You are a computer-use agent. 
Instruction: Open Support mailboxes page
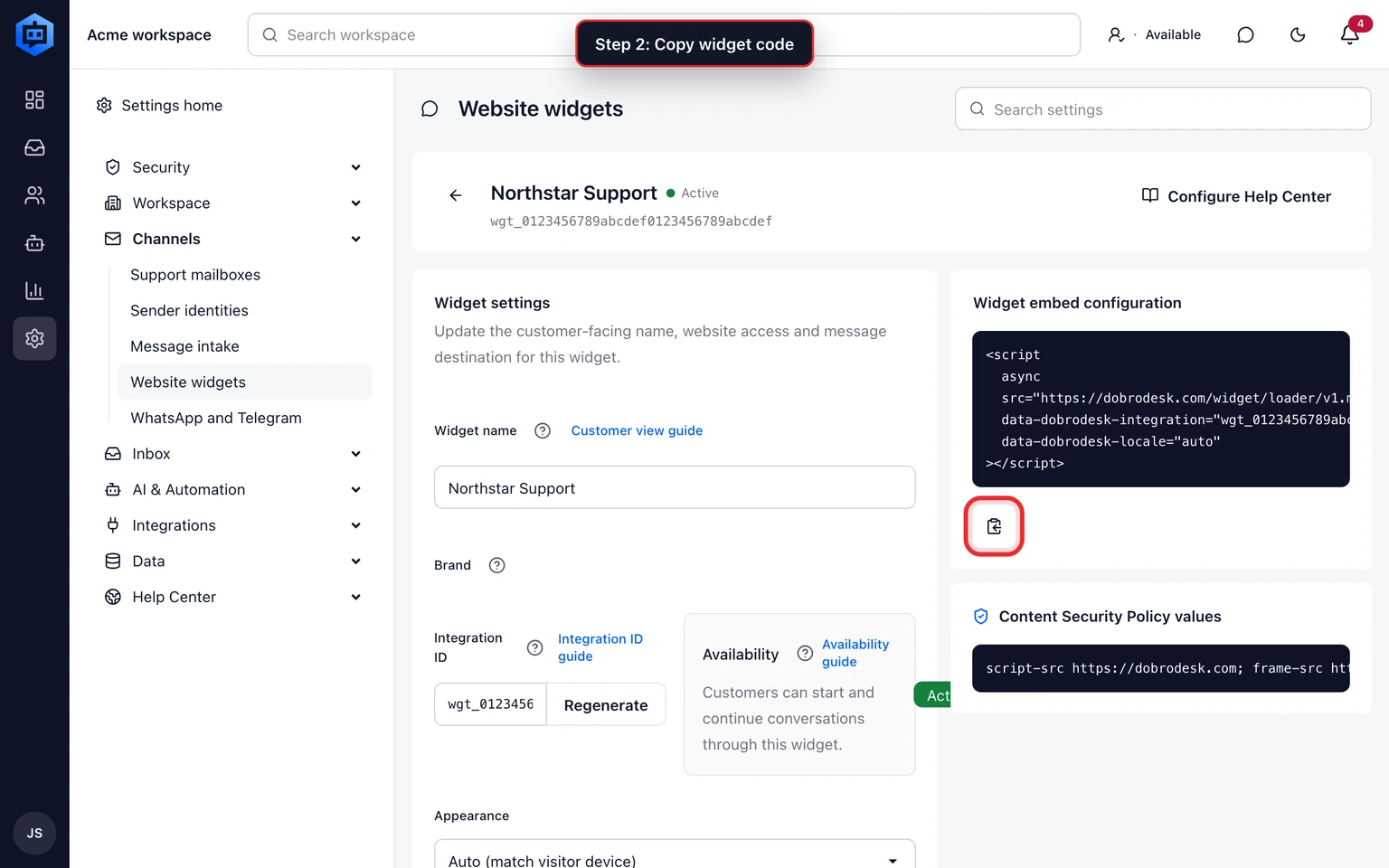coord(195,275)
